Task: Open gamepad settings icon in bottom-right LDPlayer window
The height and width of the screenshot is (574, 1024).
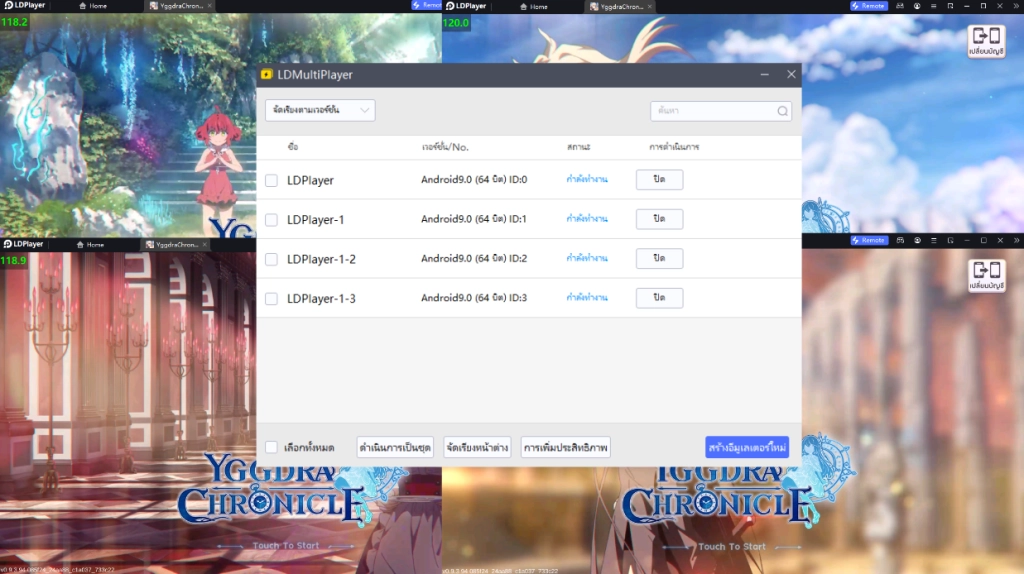Action: click(x=900, y=240)
